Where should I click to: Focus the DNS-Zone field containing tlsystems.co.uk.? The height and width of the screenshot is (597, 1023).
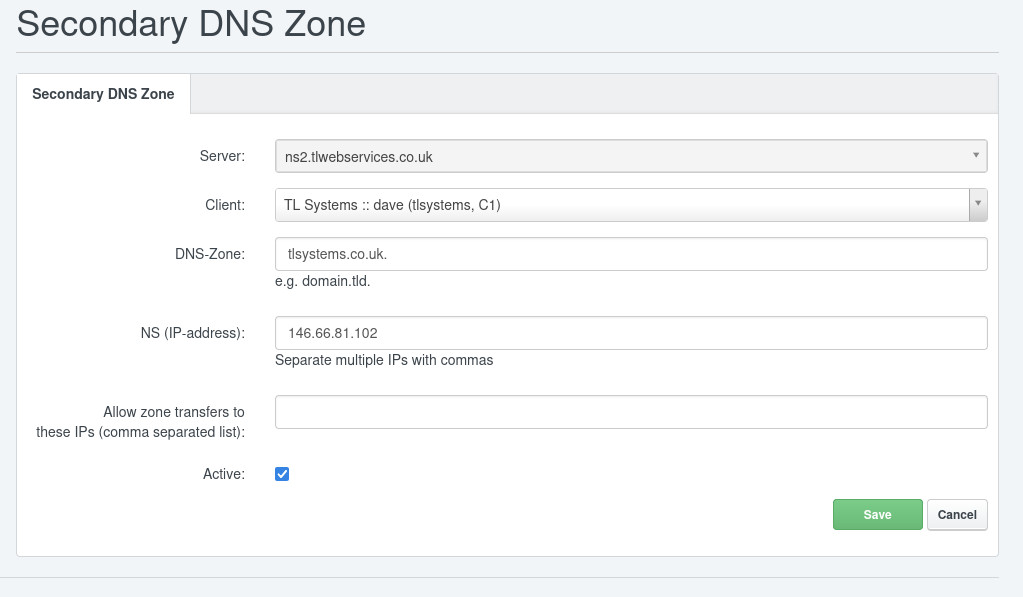pyautogui.click(x=631, y=254)
